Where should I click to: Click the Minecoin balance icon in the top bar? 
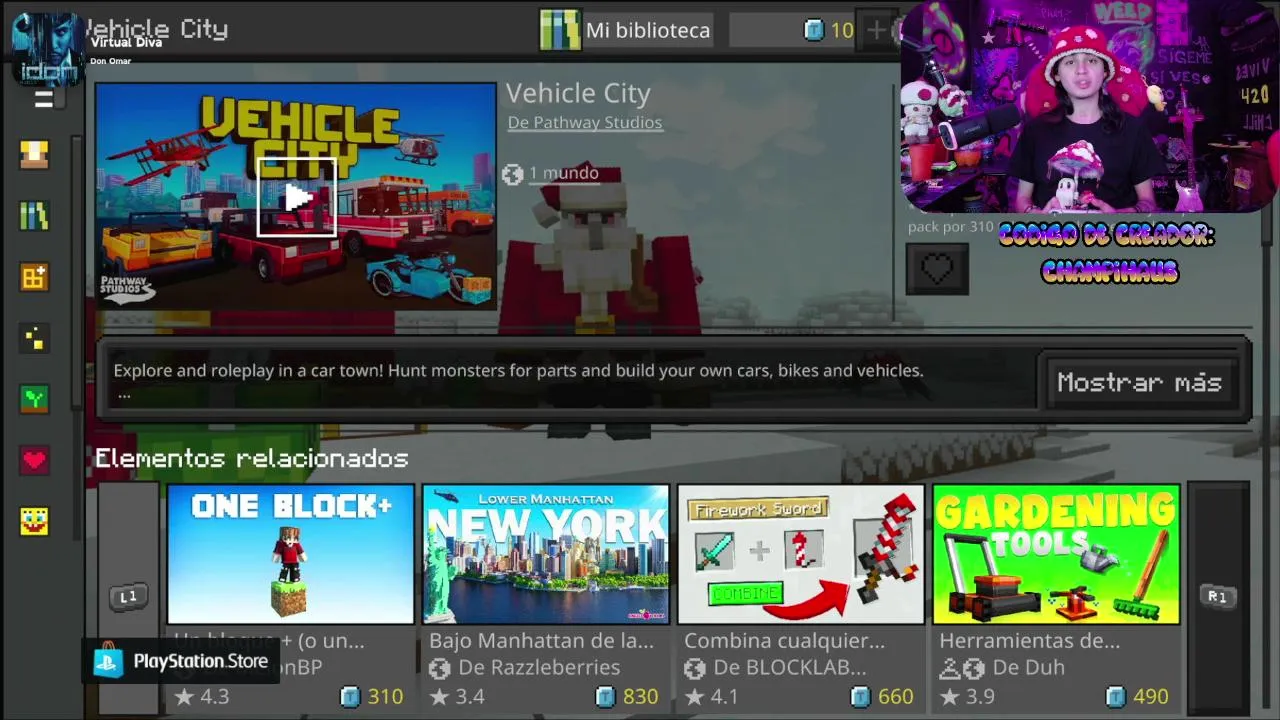tap(814, 30)
